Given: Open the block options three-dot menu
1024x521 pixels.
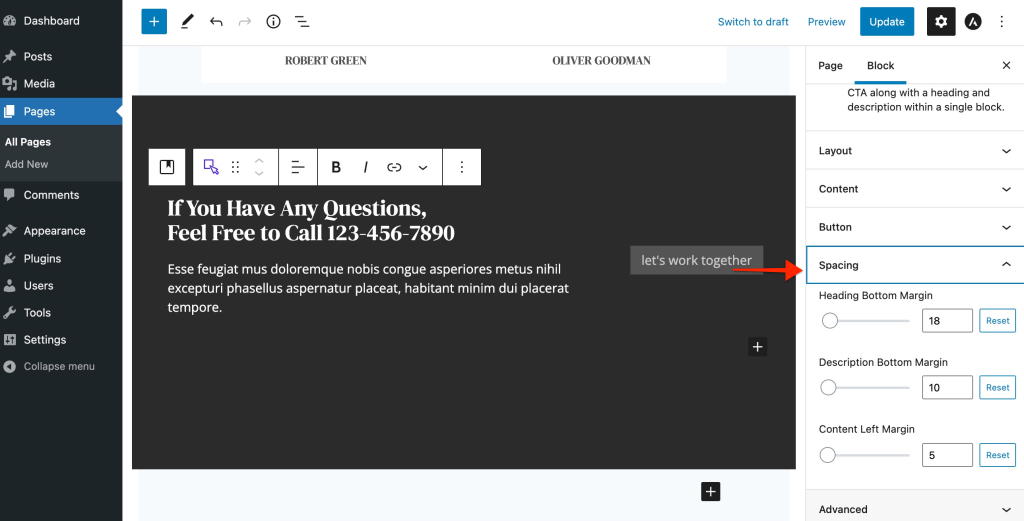Looking at the screenshot, I should pyautogui.click(x=461, y=167).
